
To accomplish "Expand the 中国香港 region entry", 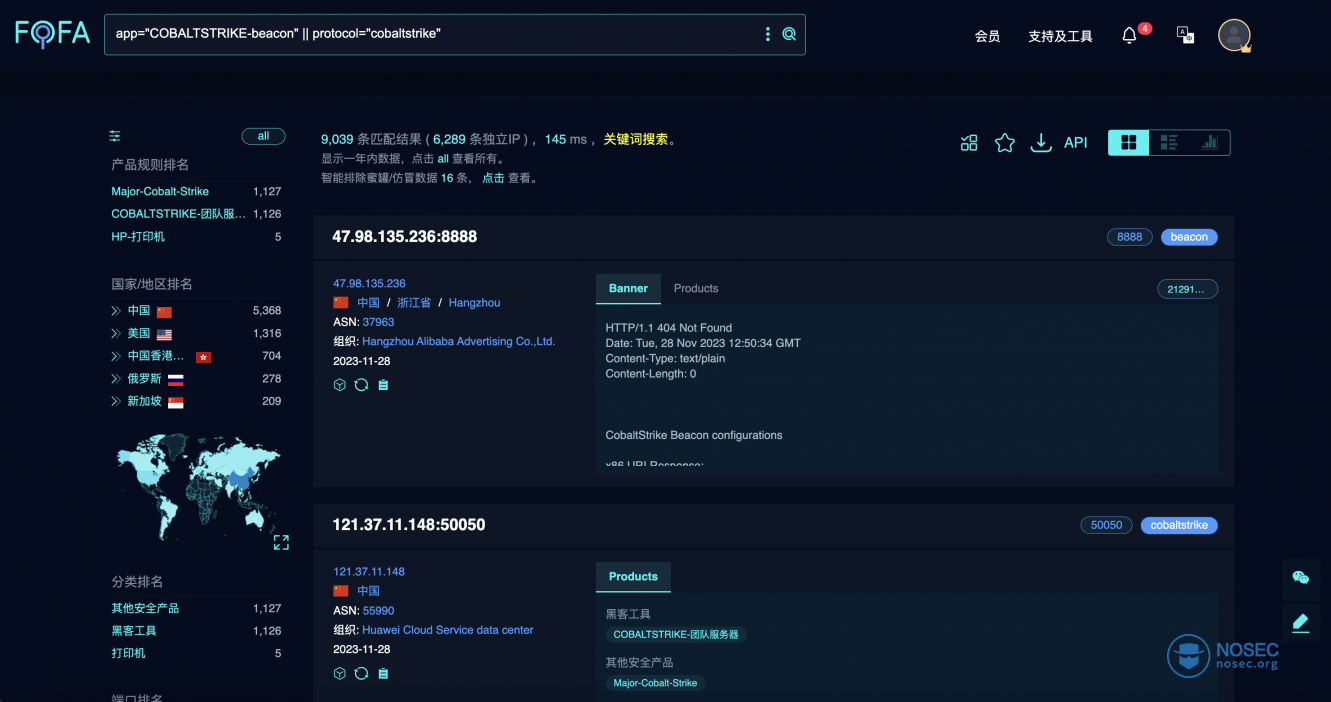I will [116, 356].
